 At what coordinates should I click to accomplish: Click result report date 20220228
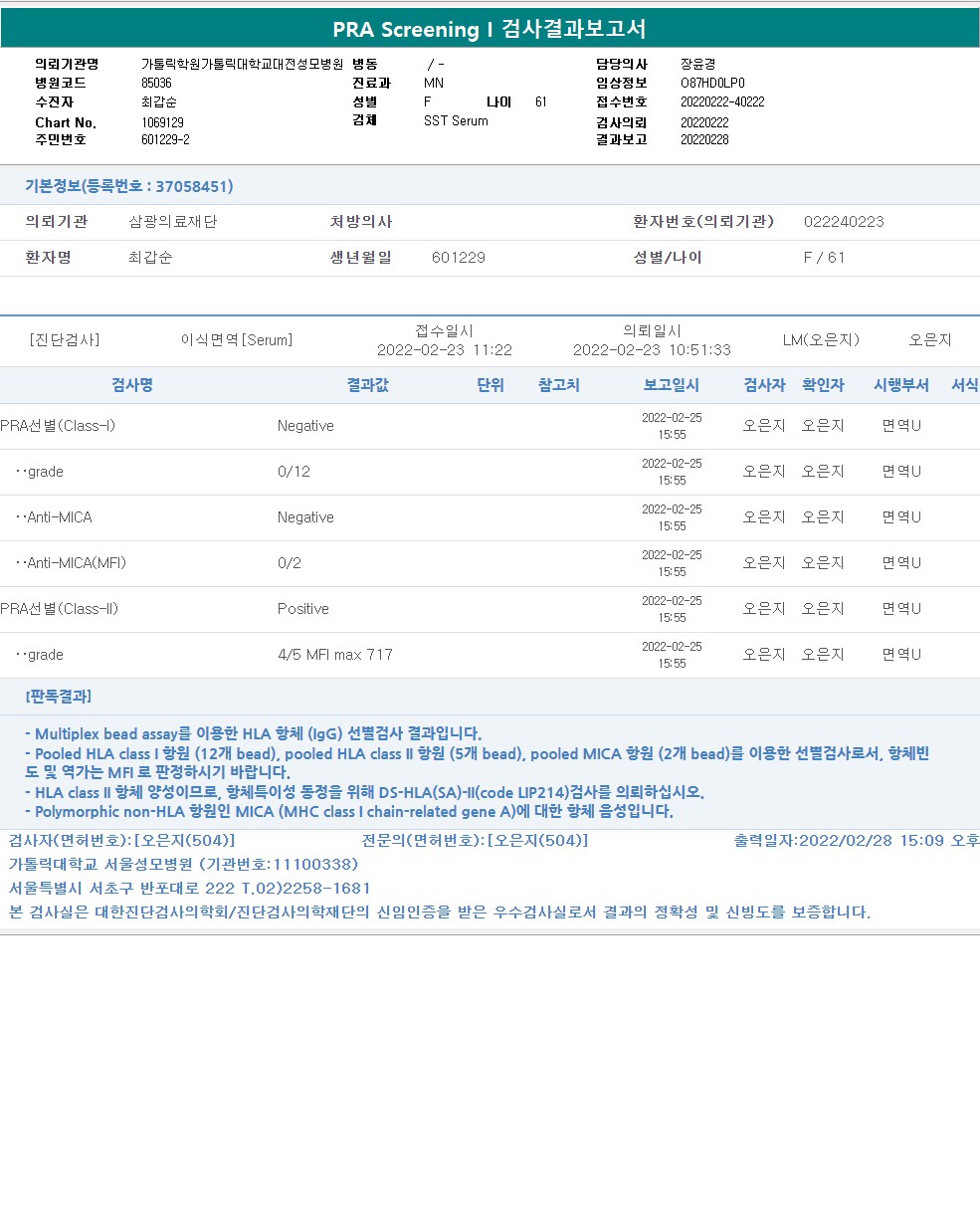coord(704,140)
